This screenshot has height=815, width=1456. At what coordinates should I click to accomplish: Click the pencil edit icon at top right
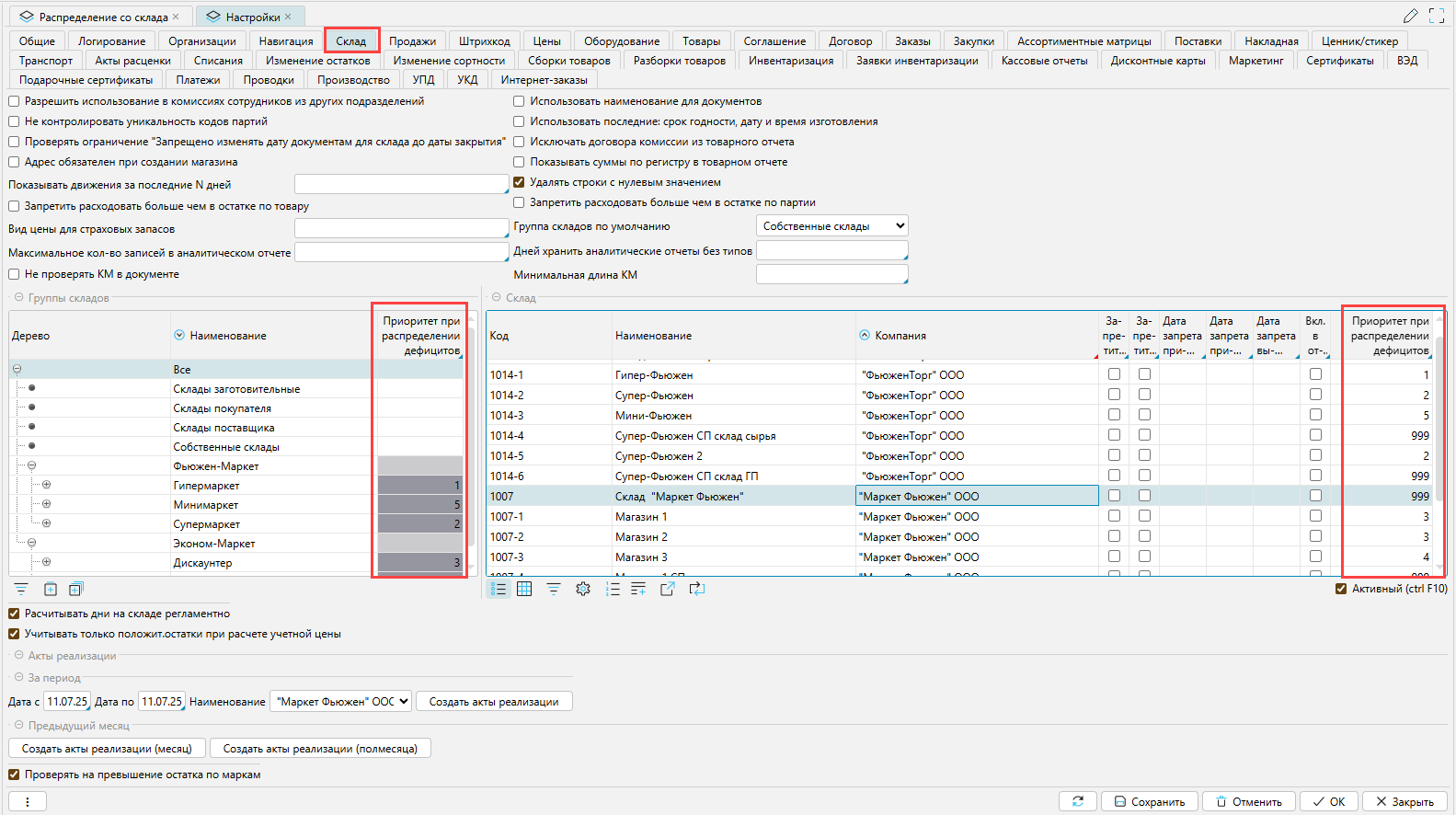point(1410,17)
